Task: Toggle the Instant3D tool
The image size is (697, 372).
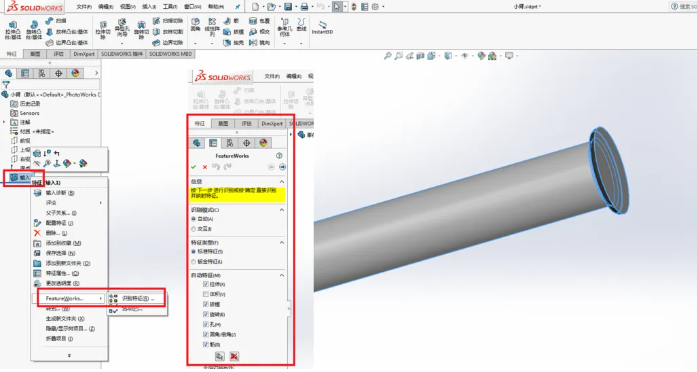Action: coord(322,27)
